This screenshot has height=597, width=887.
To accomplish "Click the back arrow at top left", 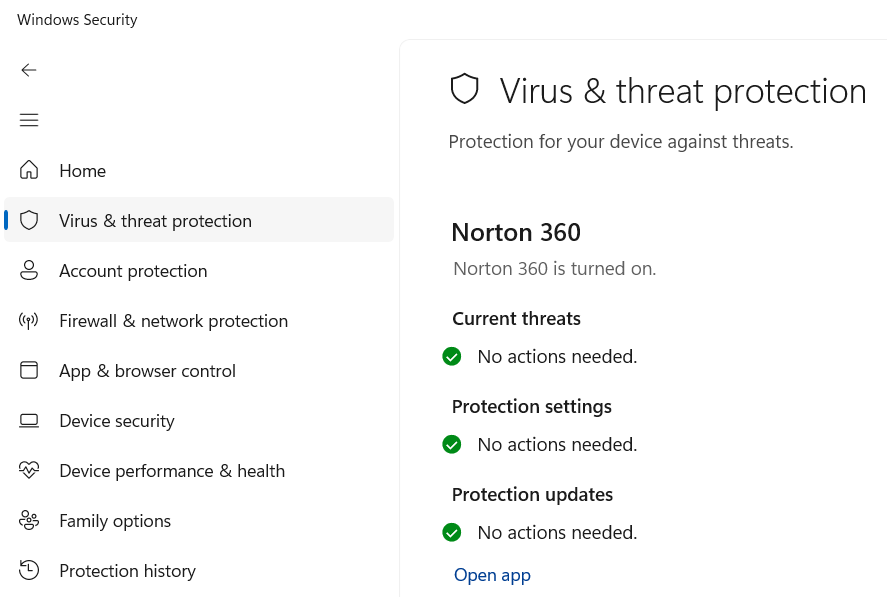I will (29, 70).
